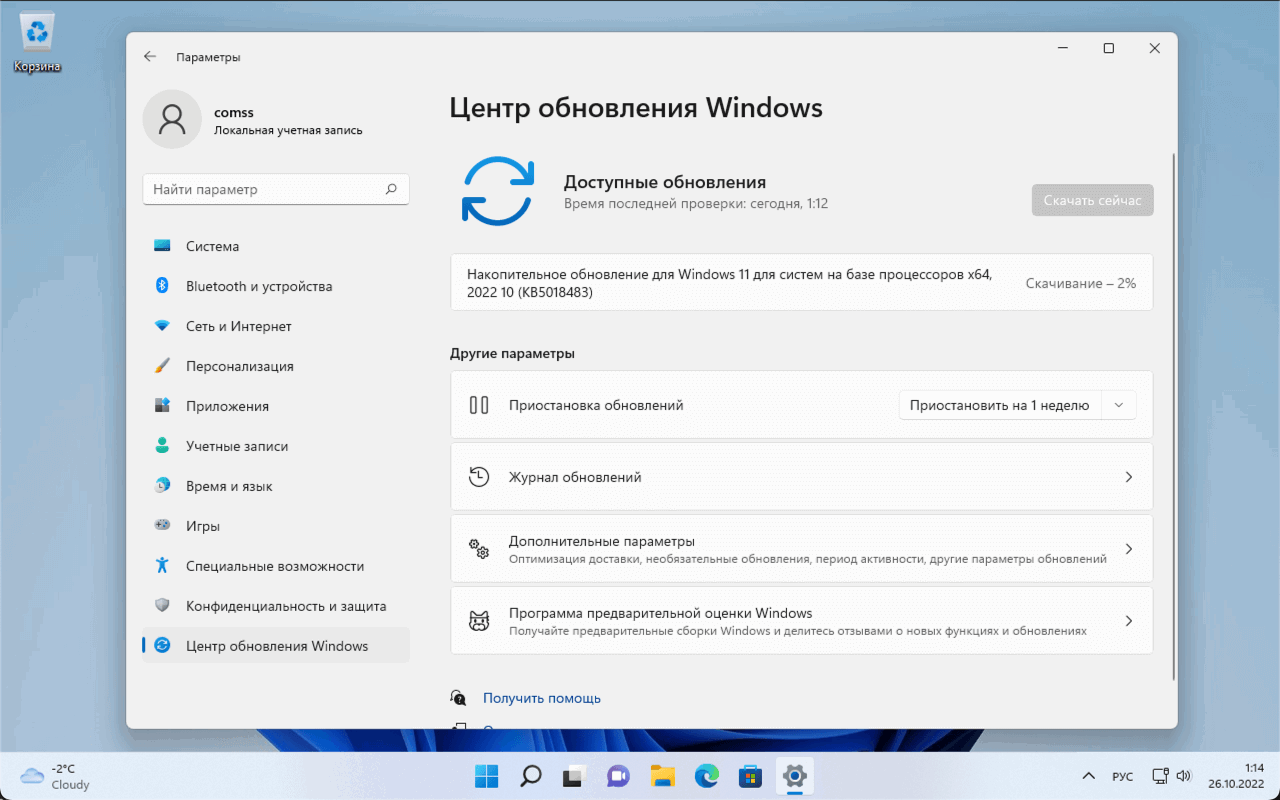Click Приостановить на 1 неделю button

[x=999, y=405]
